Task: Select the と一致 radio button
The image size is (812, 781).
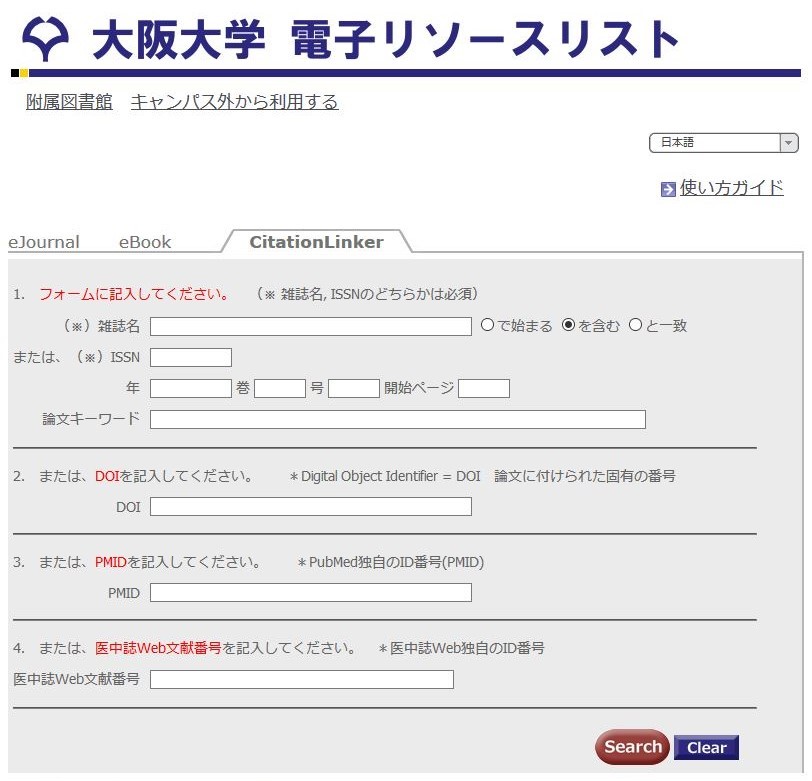Action: click(x=635, y=325)
